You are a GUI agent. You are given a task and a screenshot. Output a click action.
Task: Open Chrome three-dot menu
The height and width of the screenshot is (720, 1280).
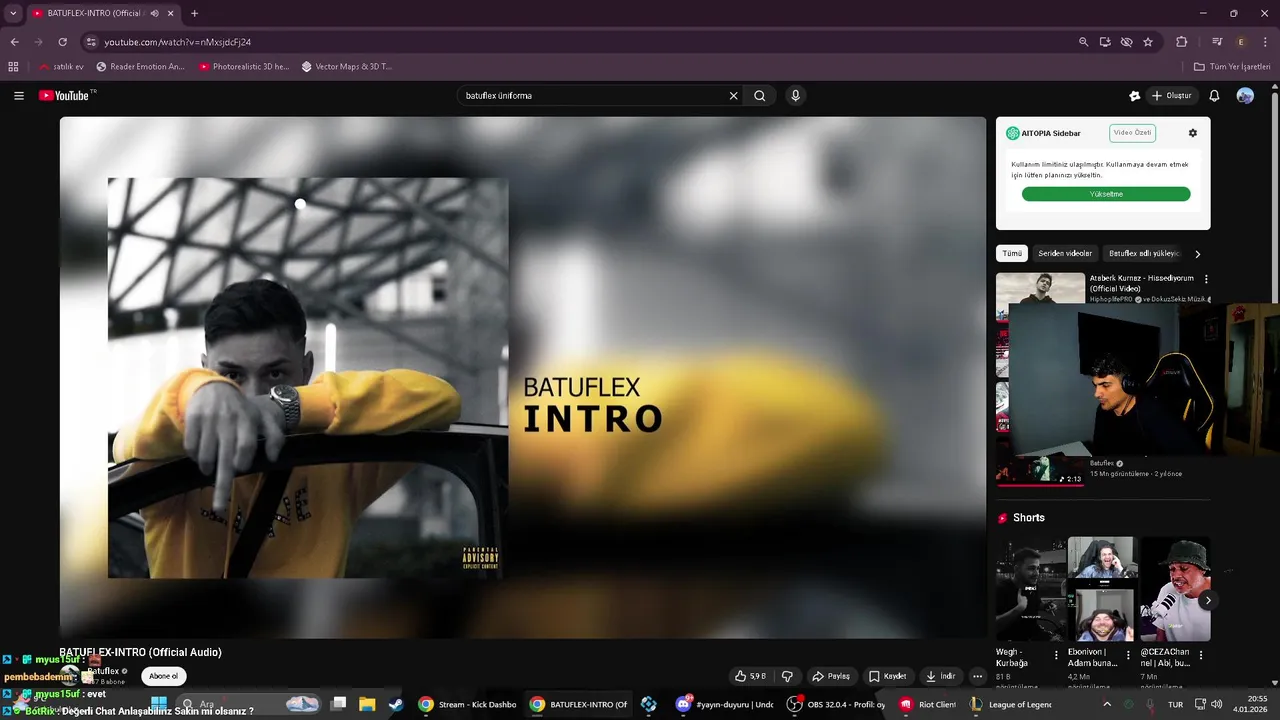1264,42
